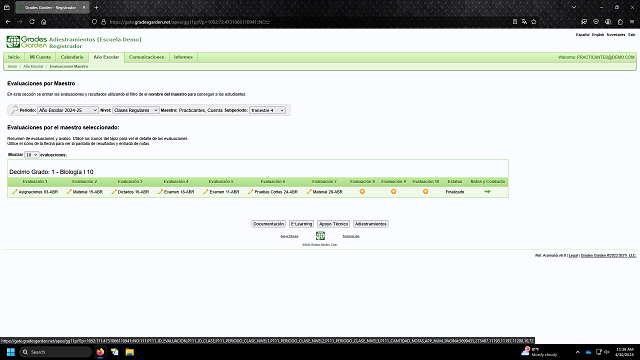The height and width of the screenshot is (360, 640).
Task: Click pencil icon beside Material 28-ABR
Action: [309, 191]
